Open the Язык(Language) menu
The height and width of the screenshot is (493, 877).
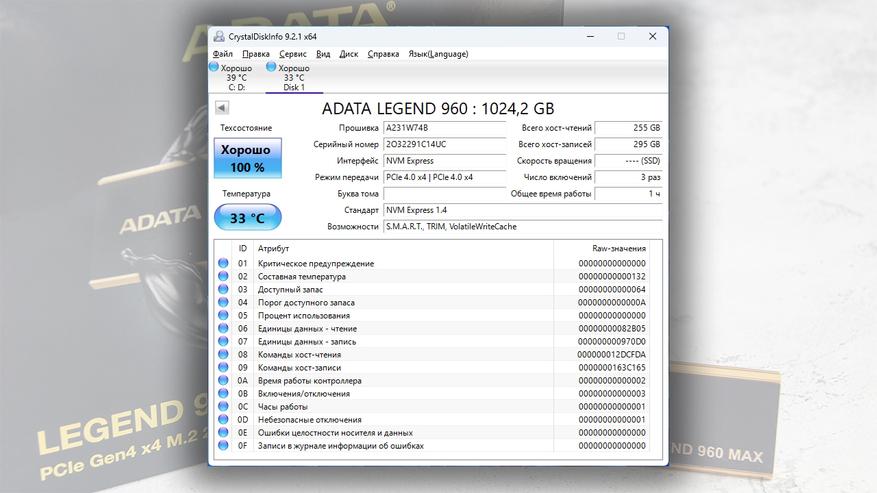click(438, 54)
